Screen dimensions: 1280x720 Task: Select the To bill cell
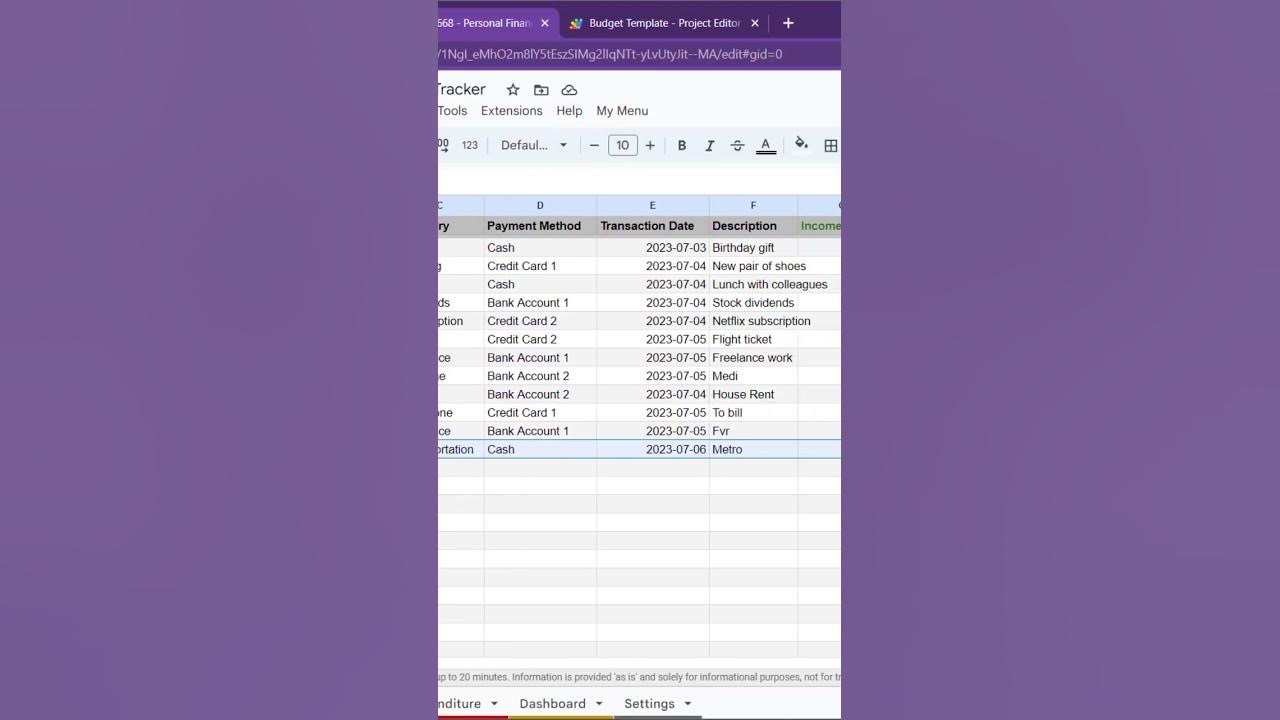coord(753,412)
